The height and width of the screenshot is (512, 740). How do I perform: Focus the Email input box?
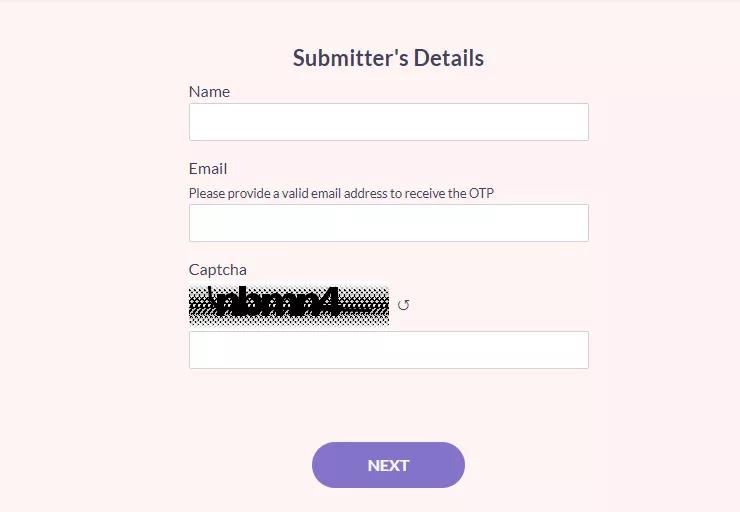388,223
